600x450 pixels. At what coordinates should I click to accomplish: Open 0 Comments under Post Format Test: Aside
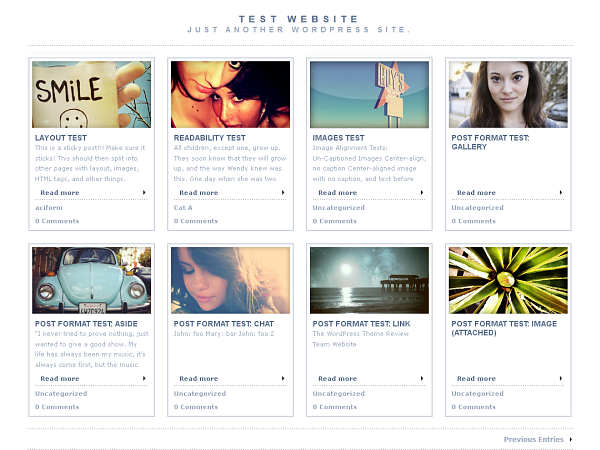57,407
